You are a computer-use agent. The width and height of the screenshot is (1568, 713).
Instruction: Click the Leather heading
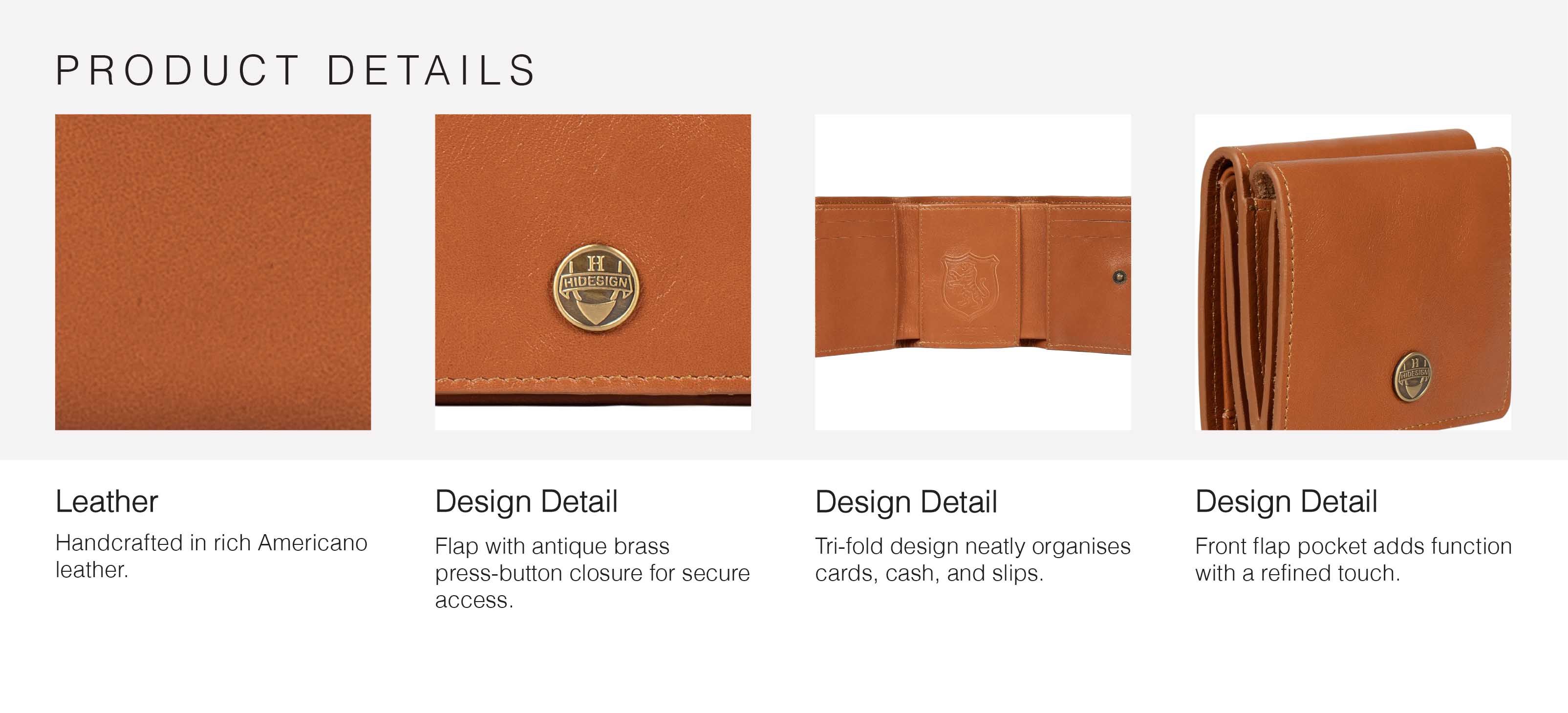[x=107, y=502]
